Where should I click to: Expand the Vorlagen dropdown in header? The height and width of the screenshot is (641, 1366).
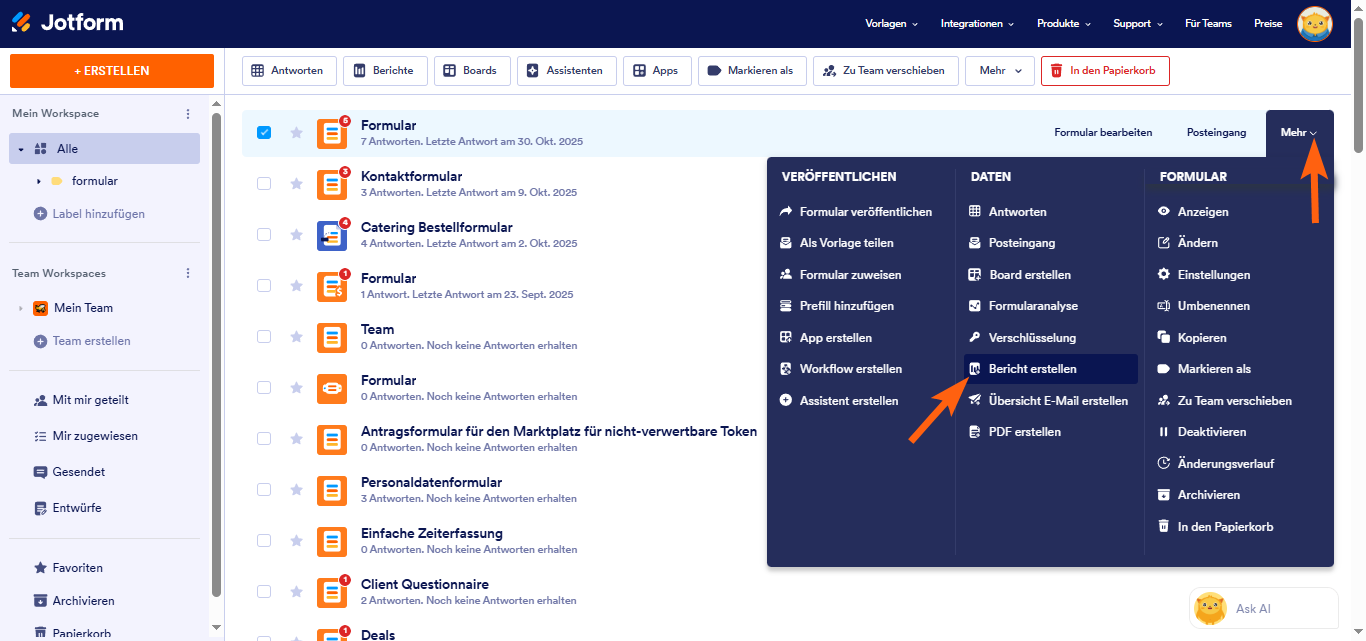[x=892, y=24]
